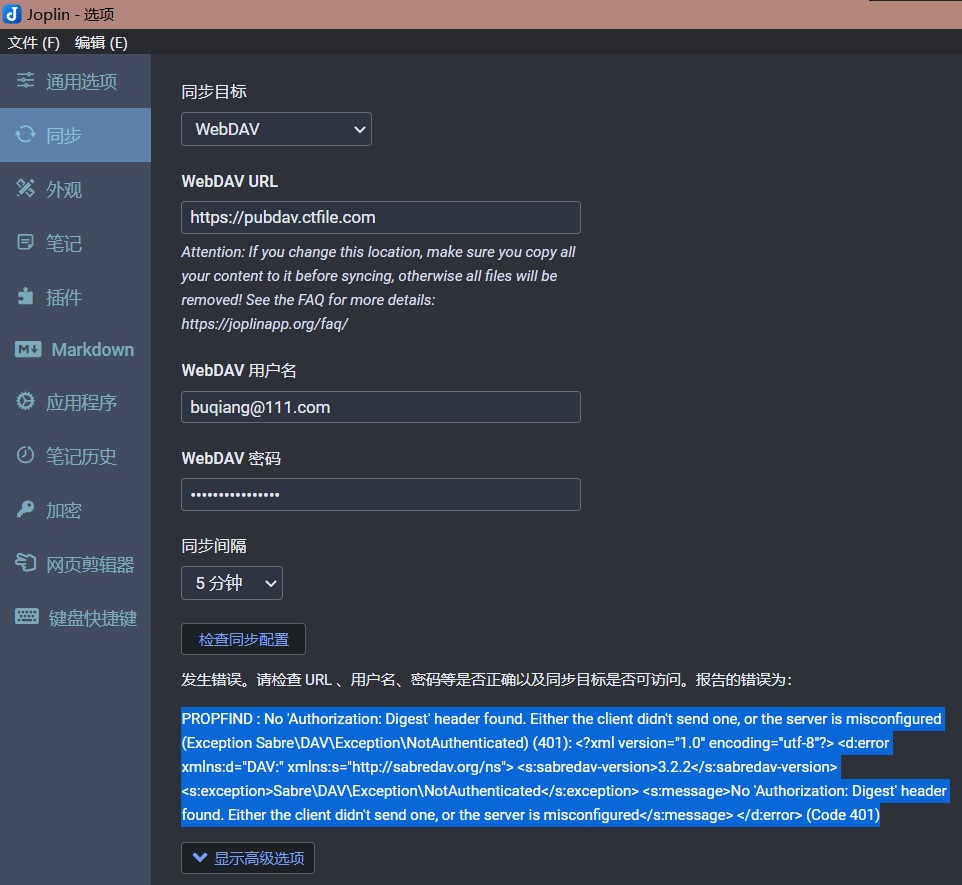Open 通用选项 settings section
This screenshot has height=885, width=962.
(75, 81)
